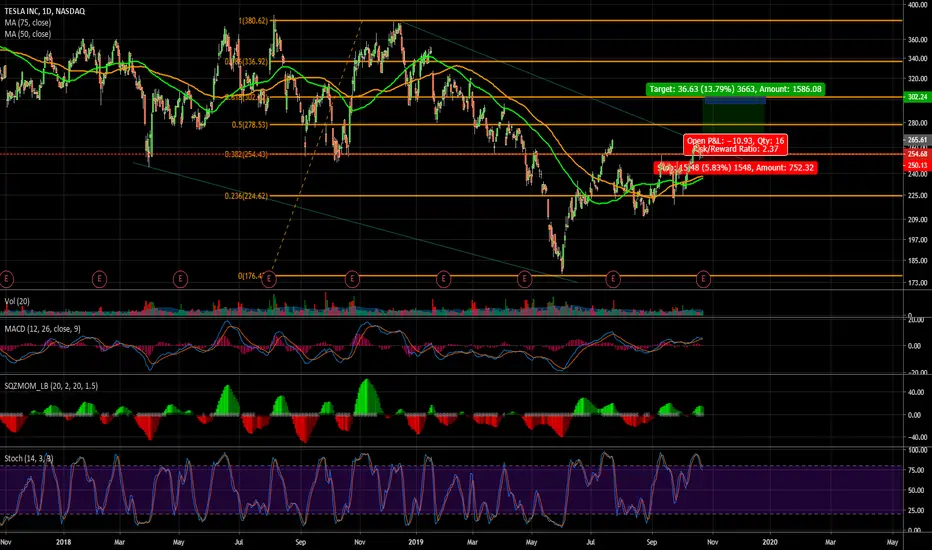
Task: Click the gray 265.61 price axis tag
Action: pyautogui.click(x=917, y=140)
